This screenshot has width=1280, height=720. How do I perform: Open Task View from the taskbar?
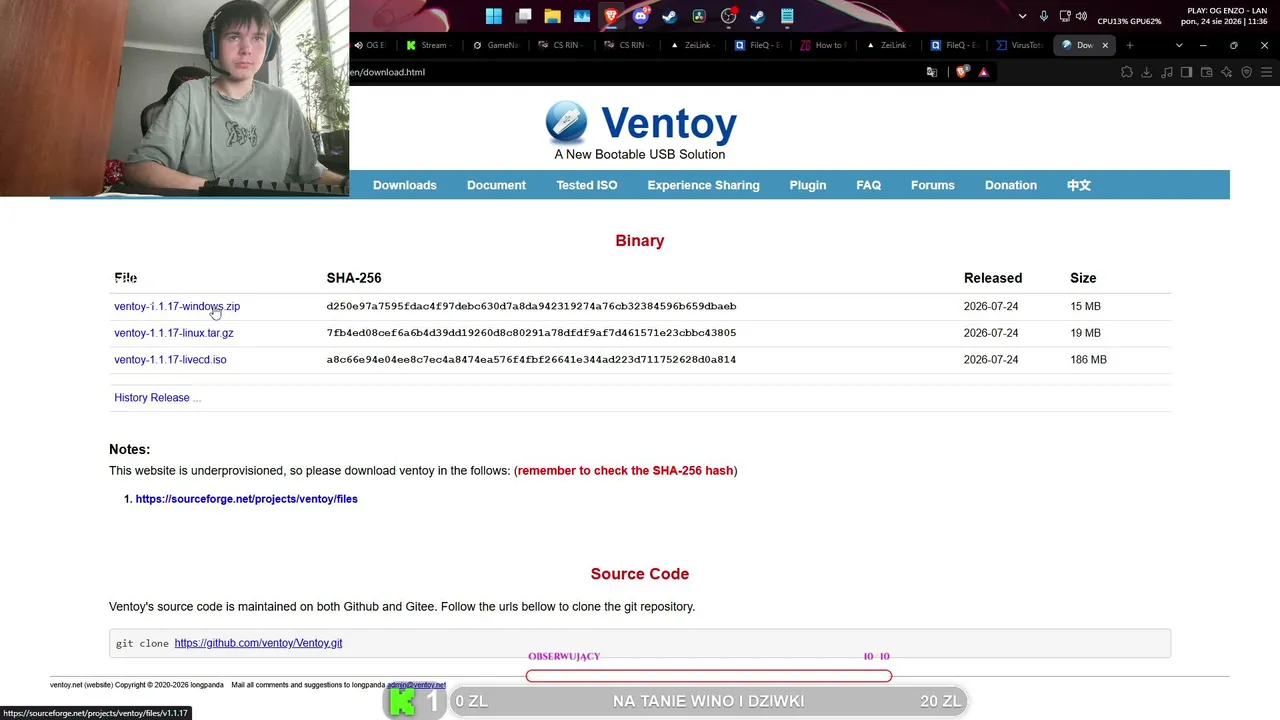(523, 16)
